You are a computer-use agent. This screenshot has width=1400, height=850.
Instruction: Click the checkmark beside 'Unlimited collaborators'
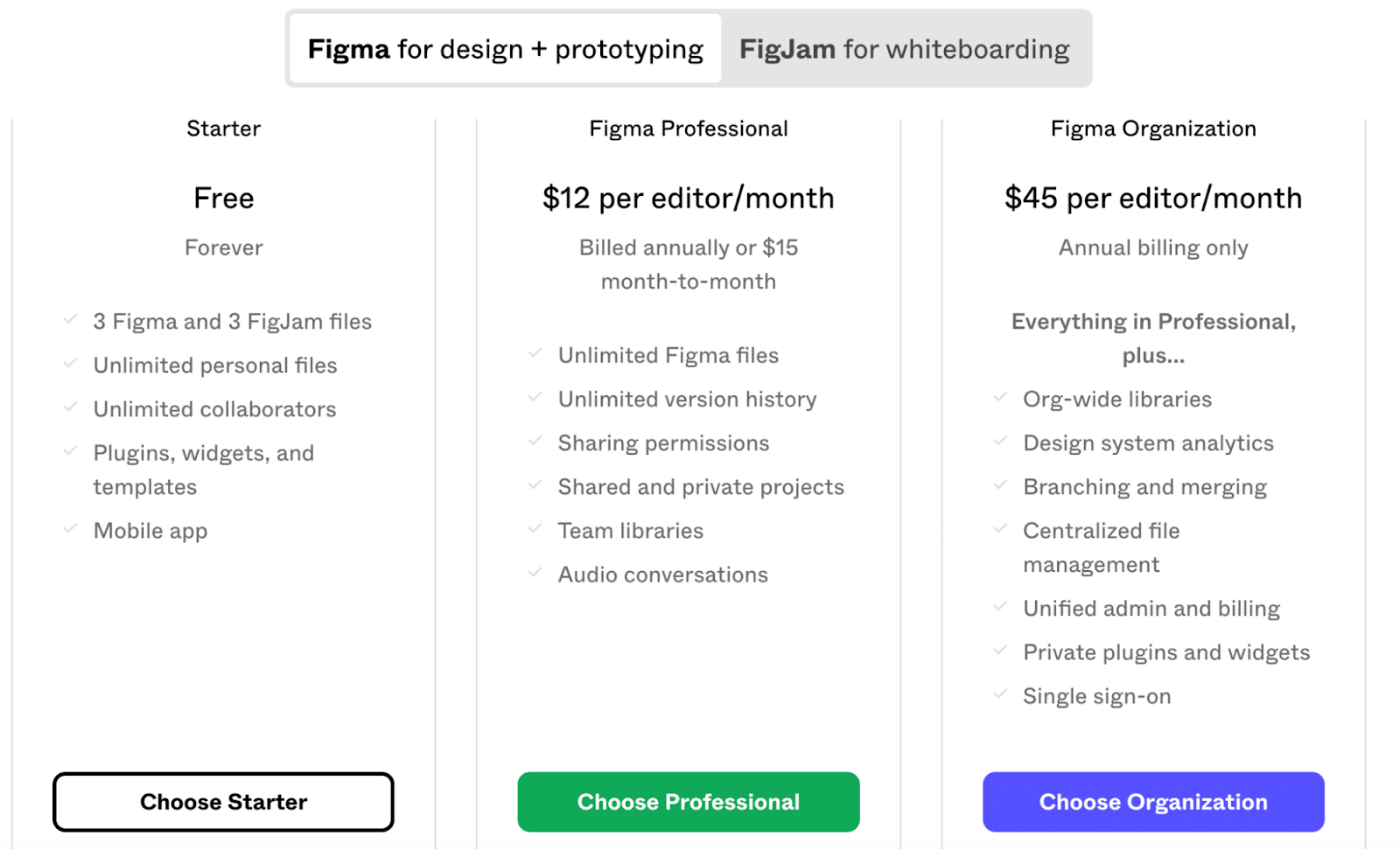coord(71,407)
